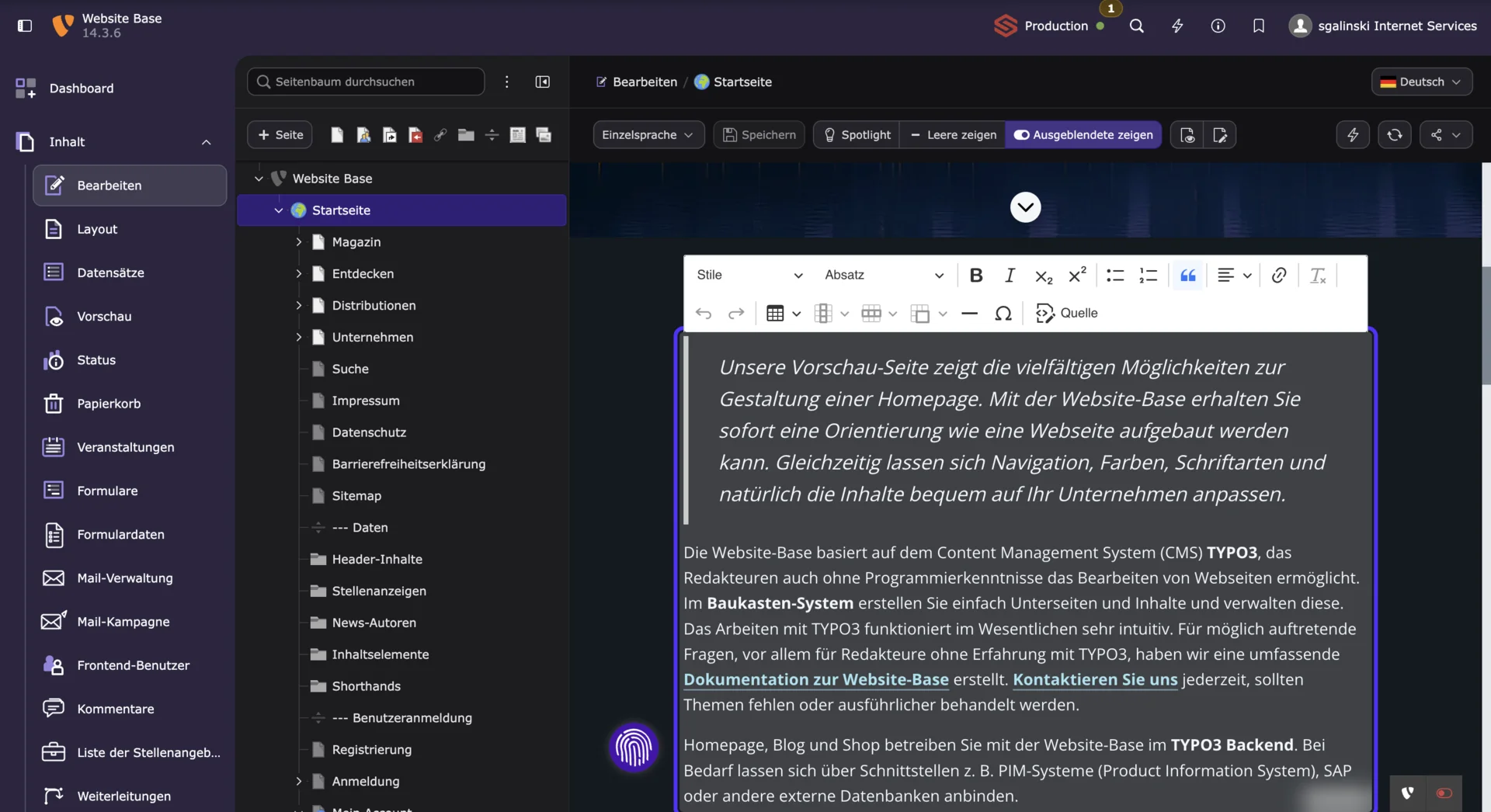
Task: Switch editor to Quelle source view
Action: tap(1067, 313)
